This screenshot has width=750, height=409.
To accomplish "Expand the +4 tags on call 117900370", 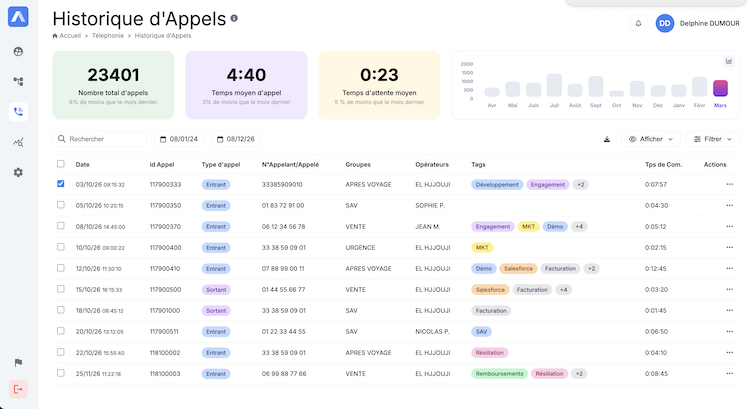I will [580, 226].
